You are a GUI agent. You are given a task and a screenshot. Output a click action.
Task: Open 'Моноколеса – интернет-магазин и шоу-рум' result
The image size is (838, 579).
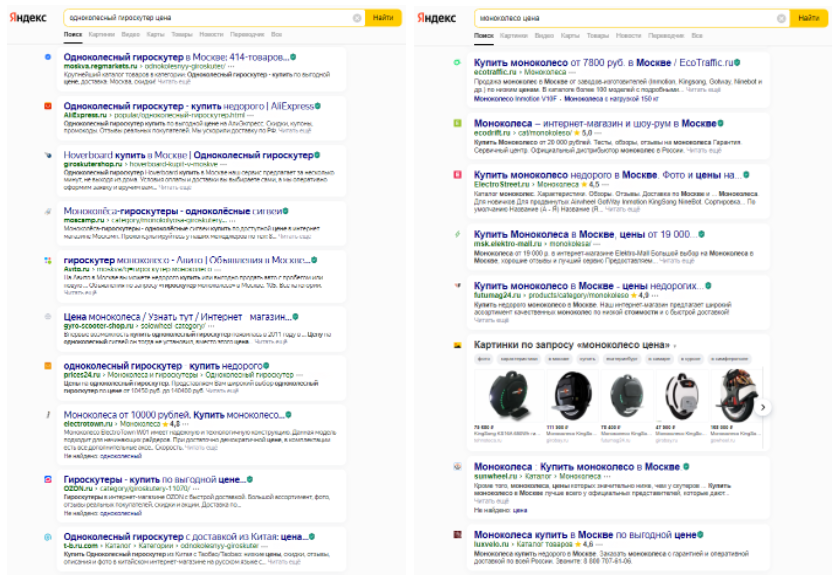click(x=595, y=123)
